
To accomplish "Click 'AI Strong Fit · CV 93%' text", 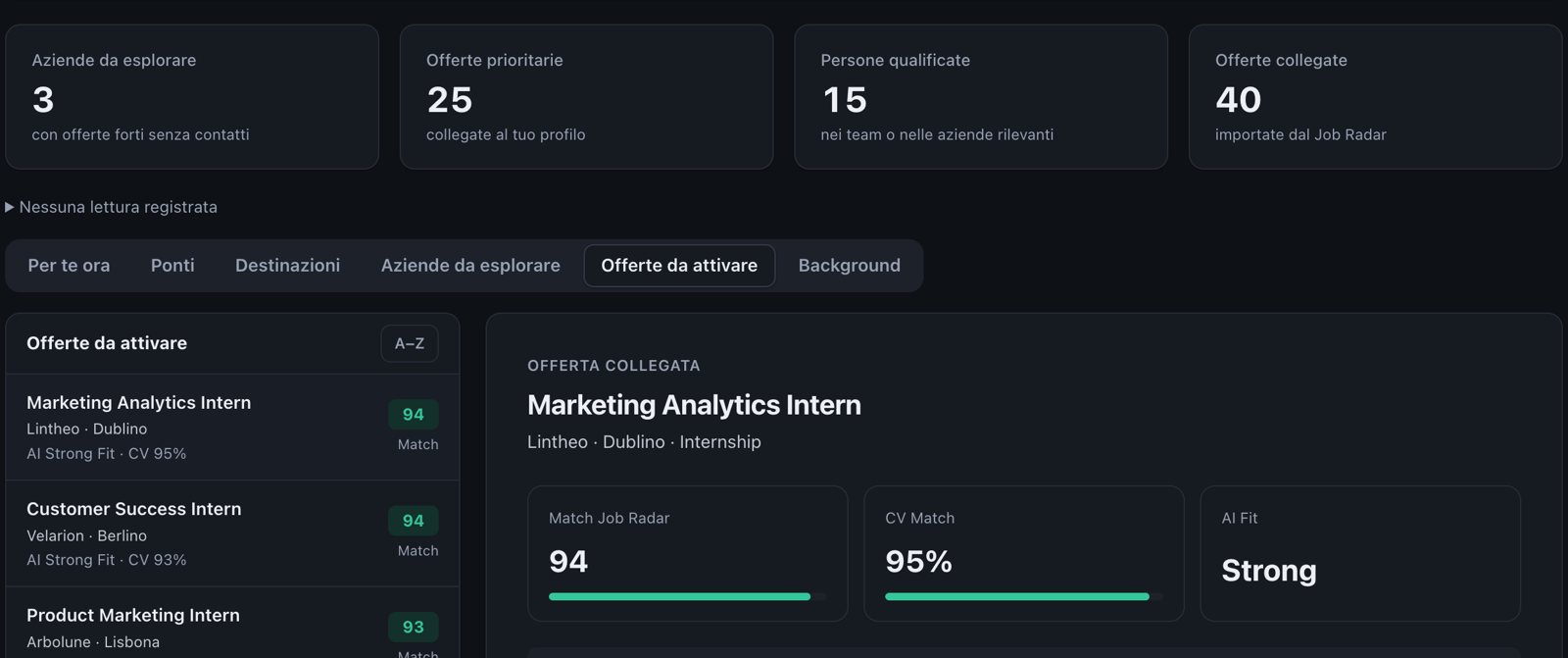I will click(106, 560).
